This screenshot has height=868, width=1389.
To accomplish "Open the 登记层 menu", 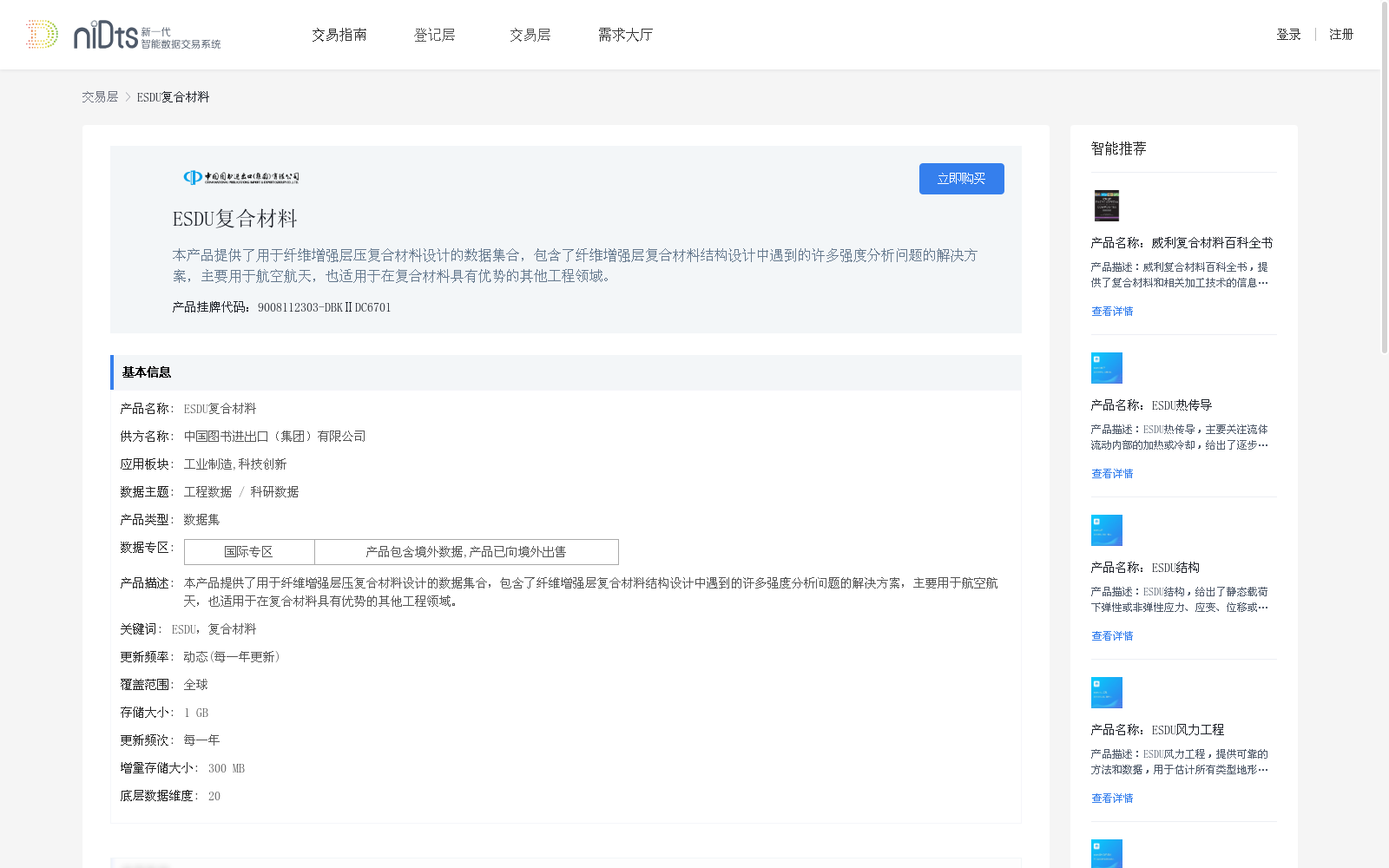I will [x=435, y=35].
